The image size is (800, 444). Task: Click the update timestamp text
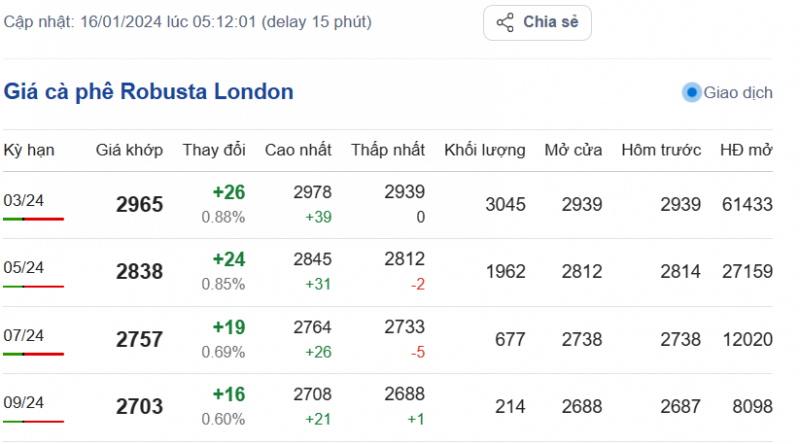[x=188, y=21]
